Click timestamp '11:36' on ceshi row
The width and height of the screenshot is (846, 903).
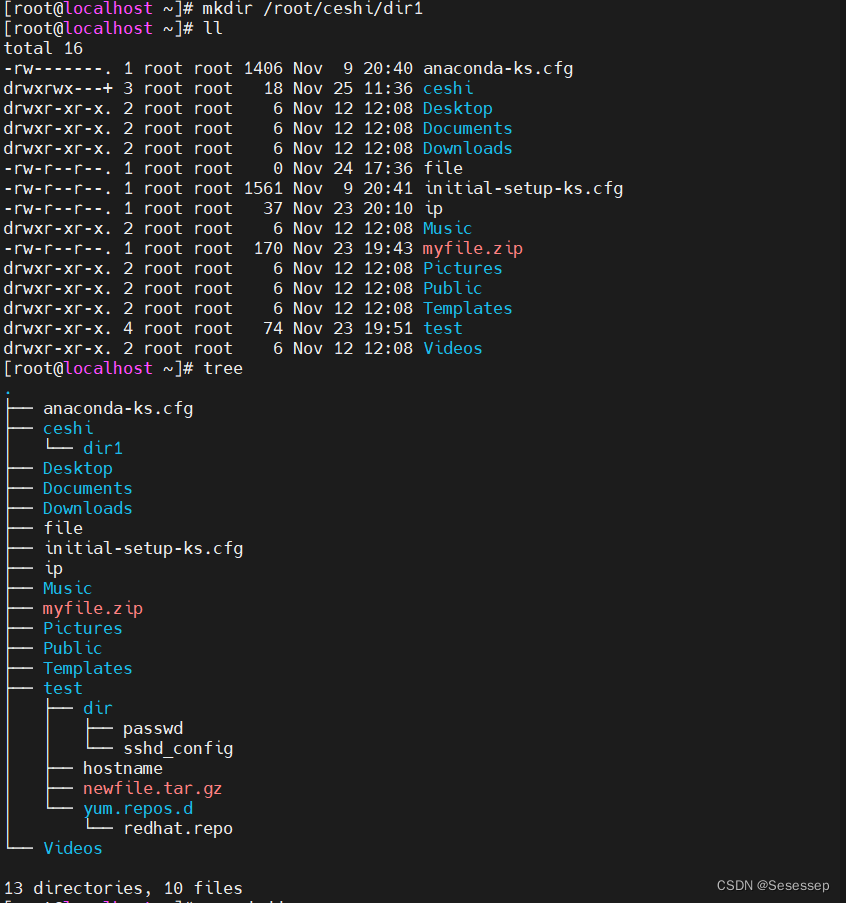pos(388,89)
